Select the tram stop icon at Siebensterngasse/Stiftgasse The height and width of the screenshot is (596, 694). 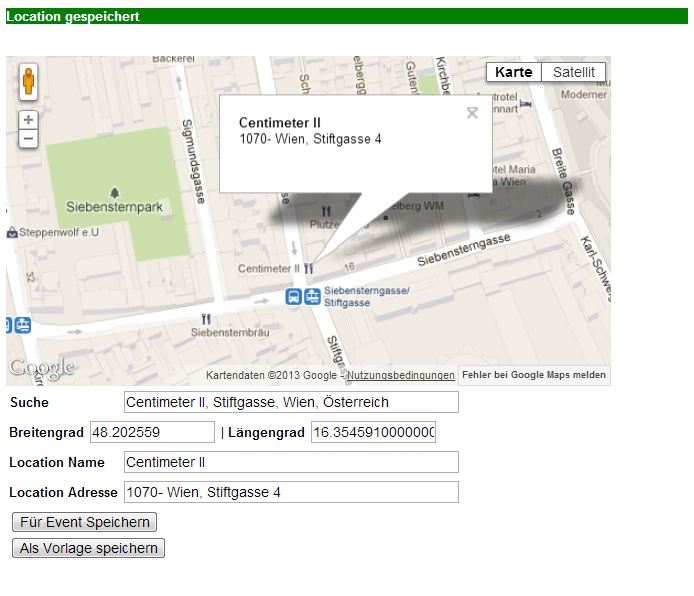[x=312, y=296]
